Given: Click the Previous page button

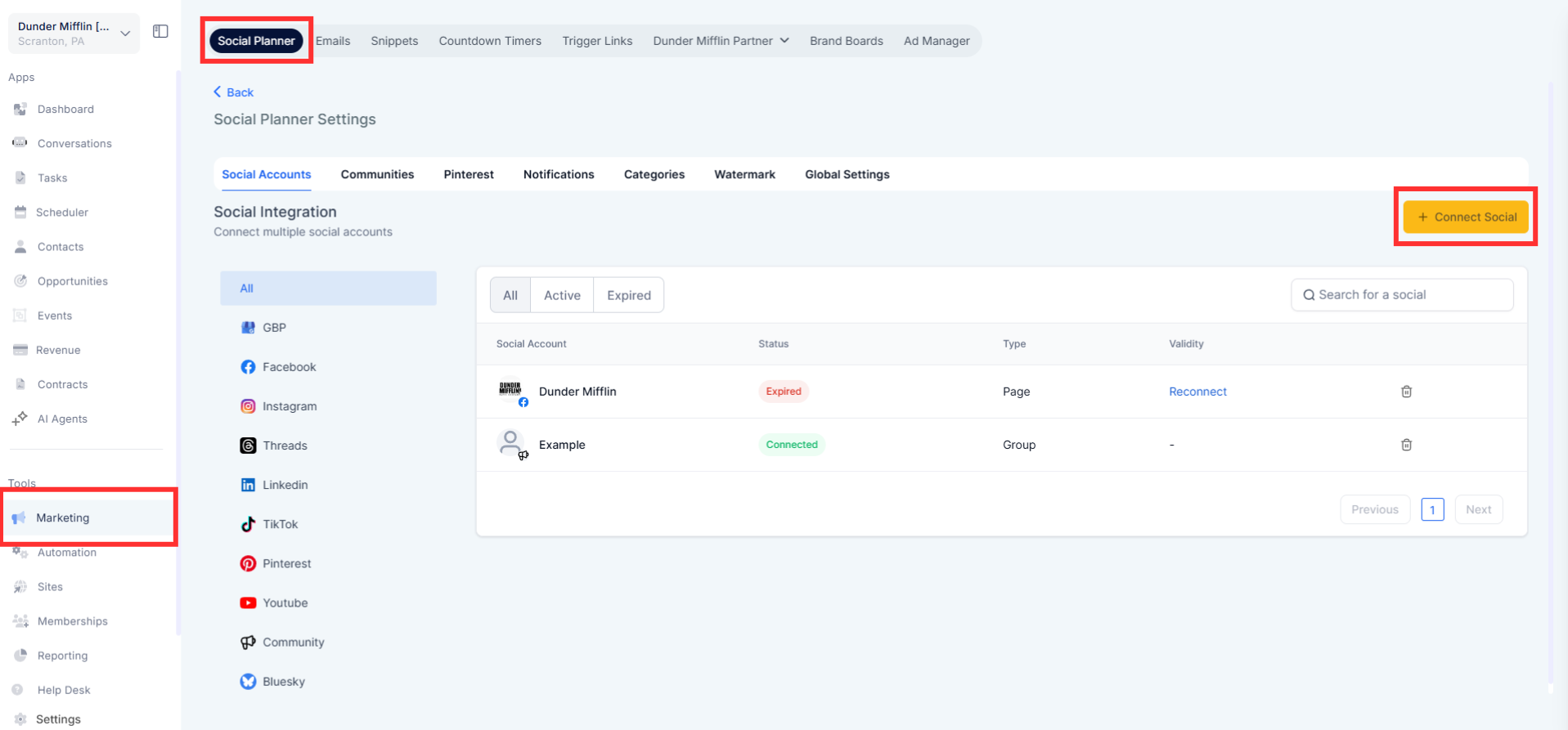Looking at the screenshot, I should (x=1375, y=509).
